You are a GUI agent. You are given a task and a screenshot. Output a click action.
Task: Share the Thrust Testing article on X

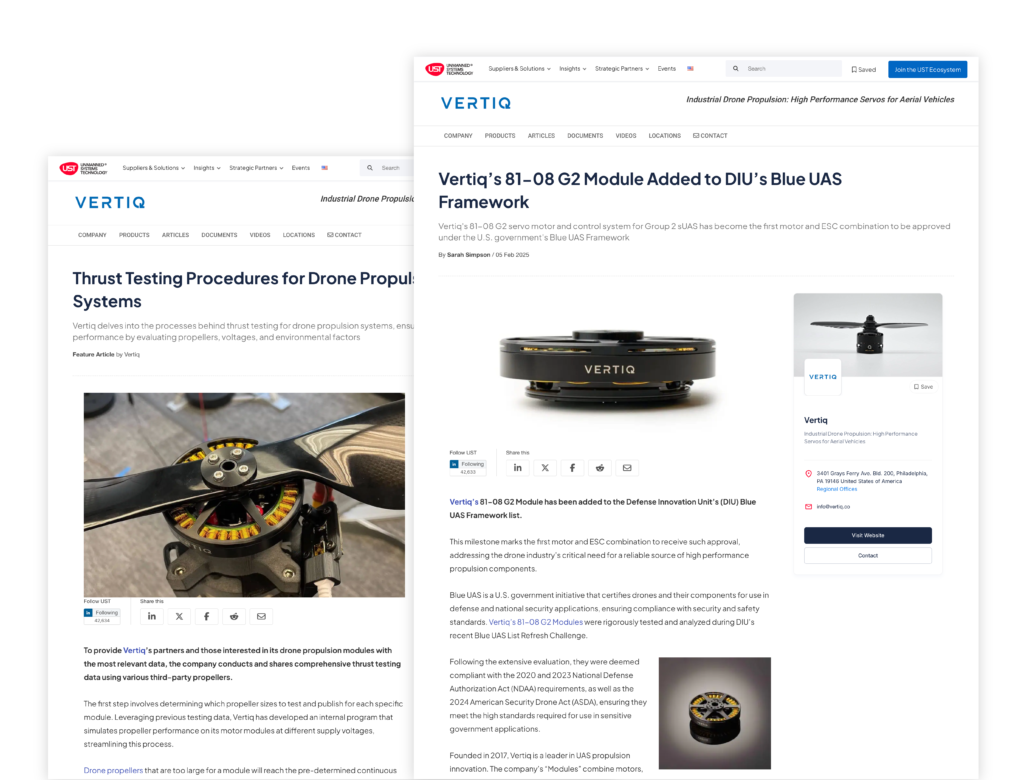point(179,616)
